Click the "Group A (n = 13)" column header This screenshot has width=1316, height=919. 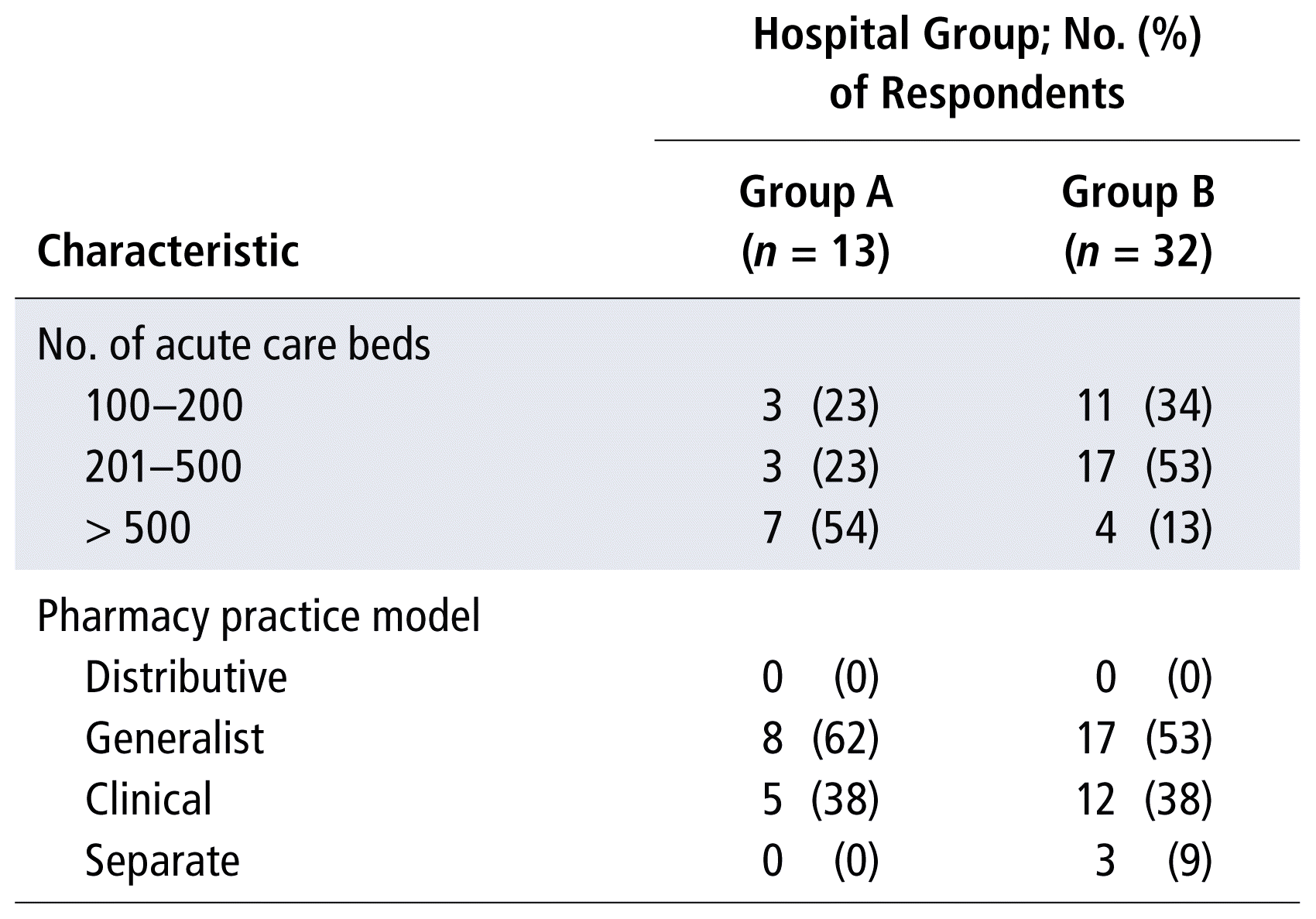click(816, 222)
